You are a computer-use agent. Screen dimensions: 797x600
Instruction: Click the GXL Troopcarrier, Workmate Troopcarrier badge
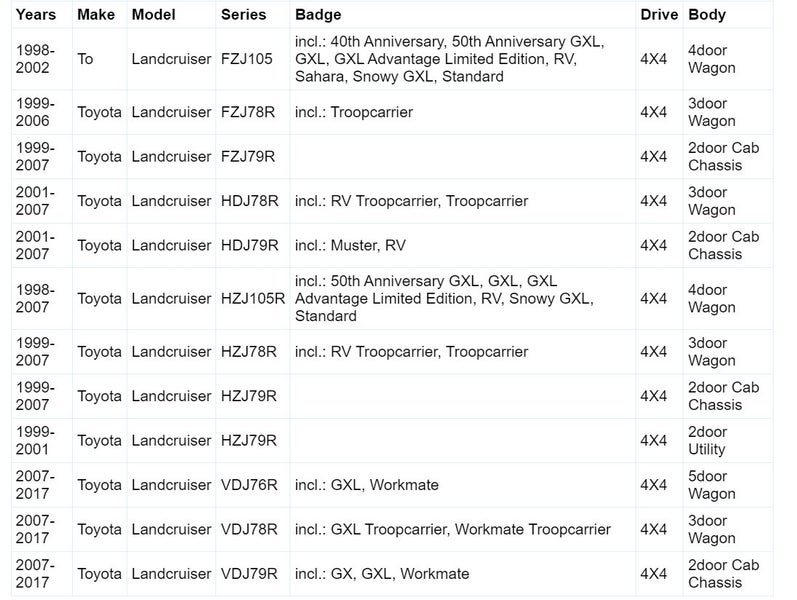(x=453, y=529)
